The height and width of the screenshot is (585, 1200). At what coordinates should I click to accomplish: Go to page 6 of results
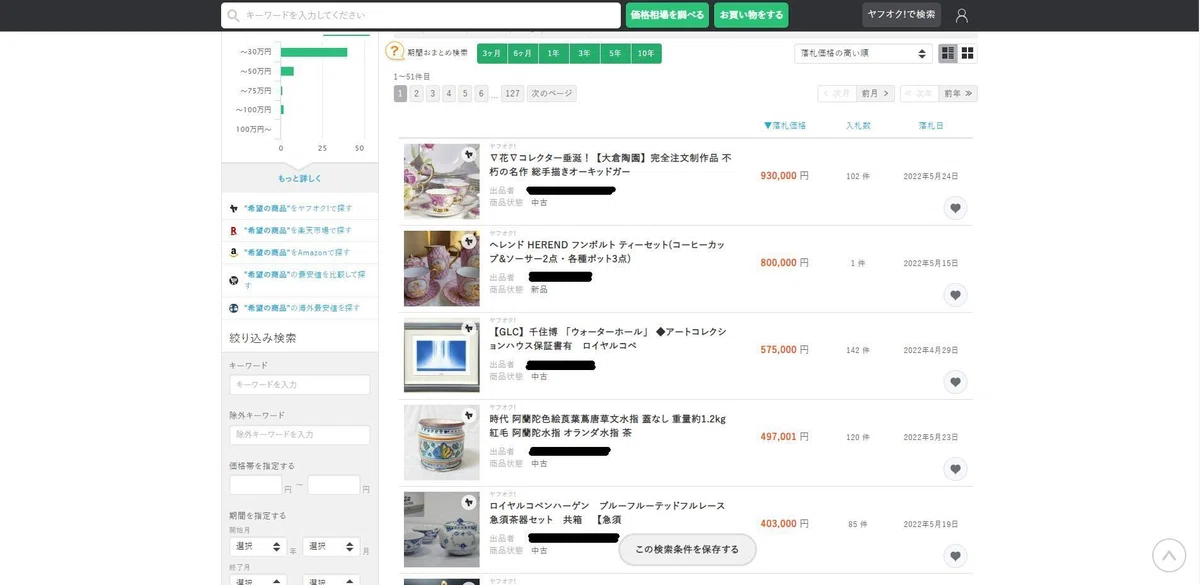point(481,93)
